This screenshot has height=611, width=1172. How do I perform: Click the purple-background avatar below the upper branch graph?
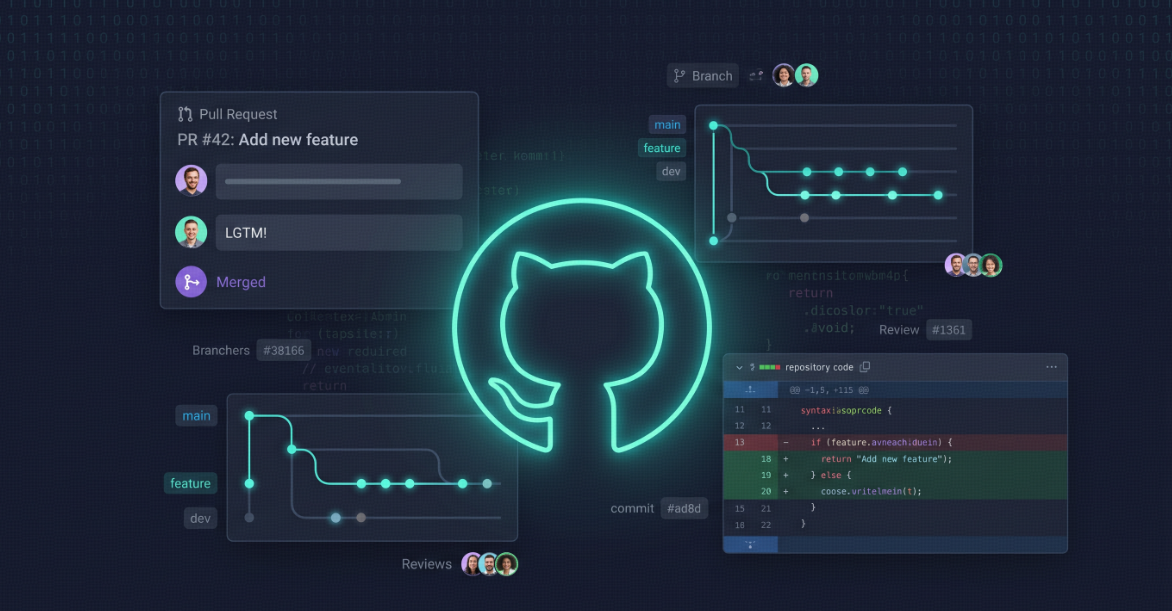pos(955,265)
